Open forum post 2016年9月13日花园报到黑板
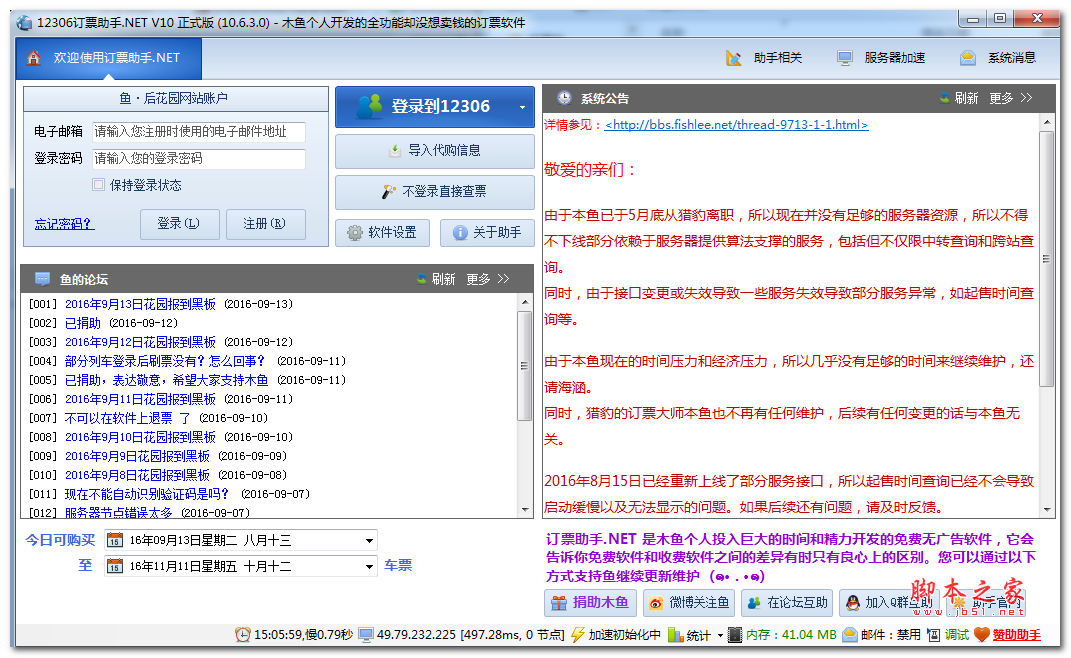Viewport: 1071px width, 658px height. (140, 304)
